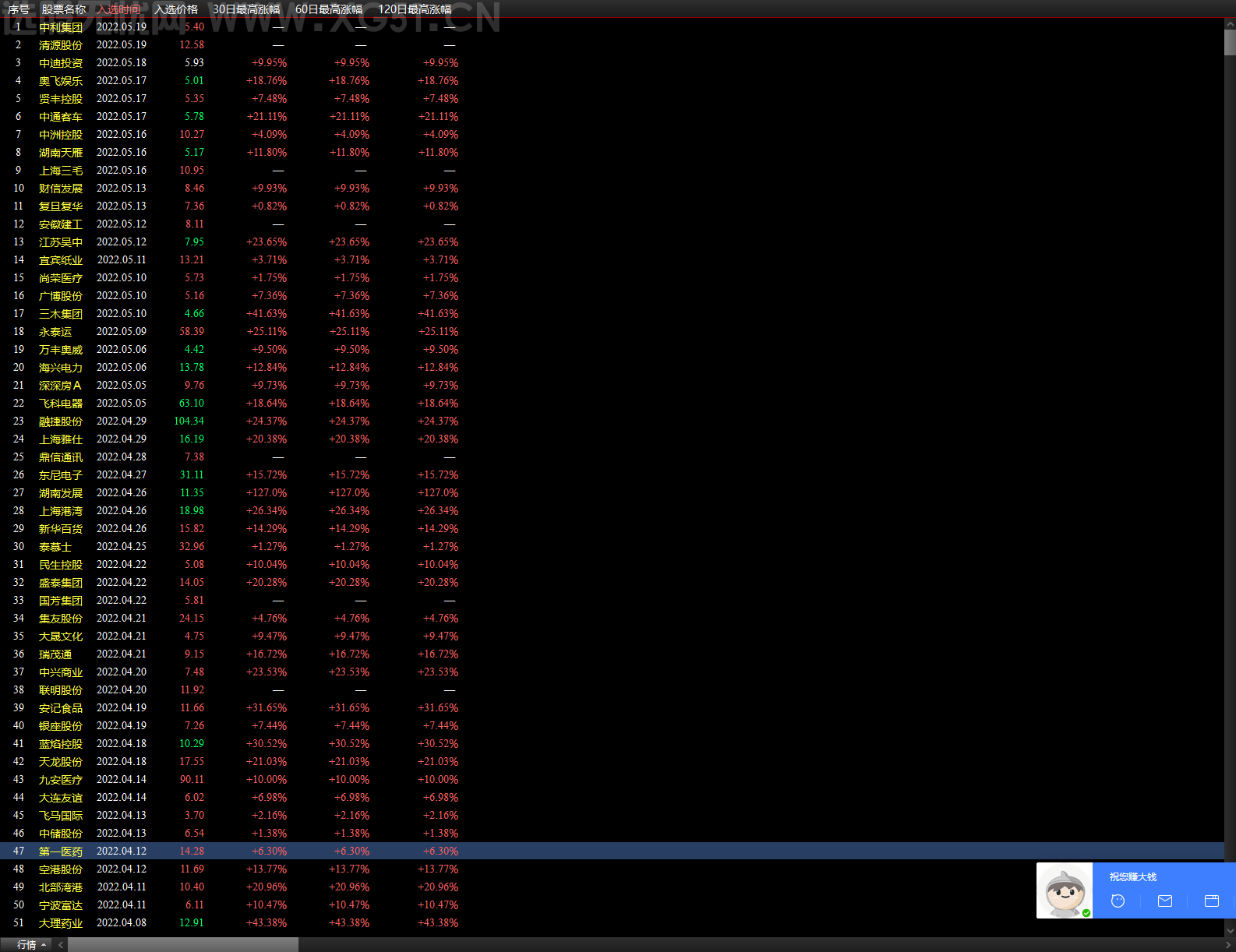The image size is (1236, 952).
Task: Select stock 北部湾港
Action: (61, 887)
